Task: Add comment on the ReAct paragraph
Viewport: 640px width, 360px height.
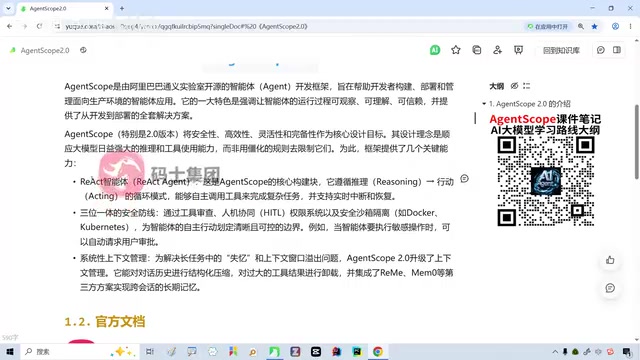Action: coord(464,179)
